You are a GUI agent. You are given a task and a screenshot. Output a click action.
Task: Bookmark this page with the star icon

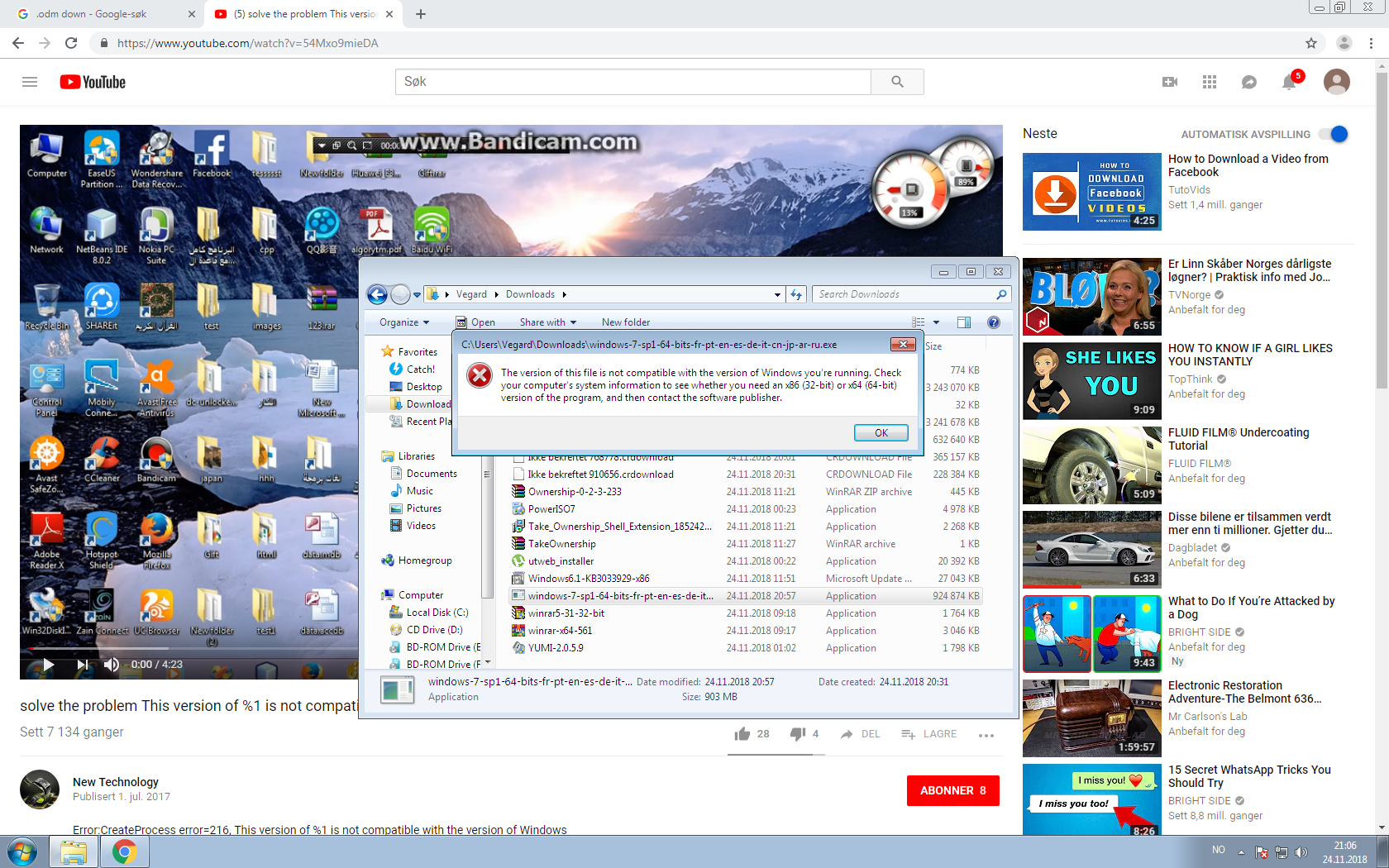[x=1311, y=43]
